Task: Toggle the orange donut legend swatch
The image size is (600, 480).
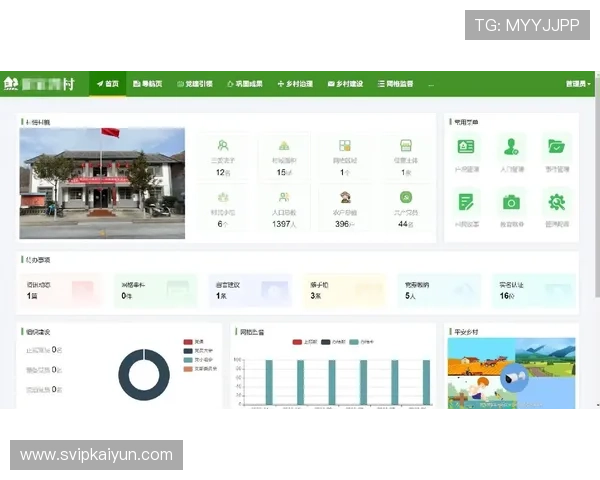Action: pos(188,369)
